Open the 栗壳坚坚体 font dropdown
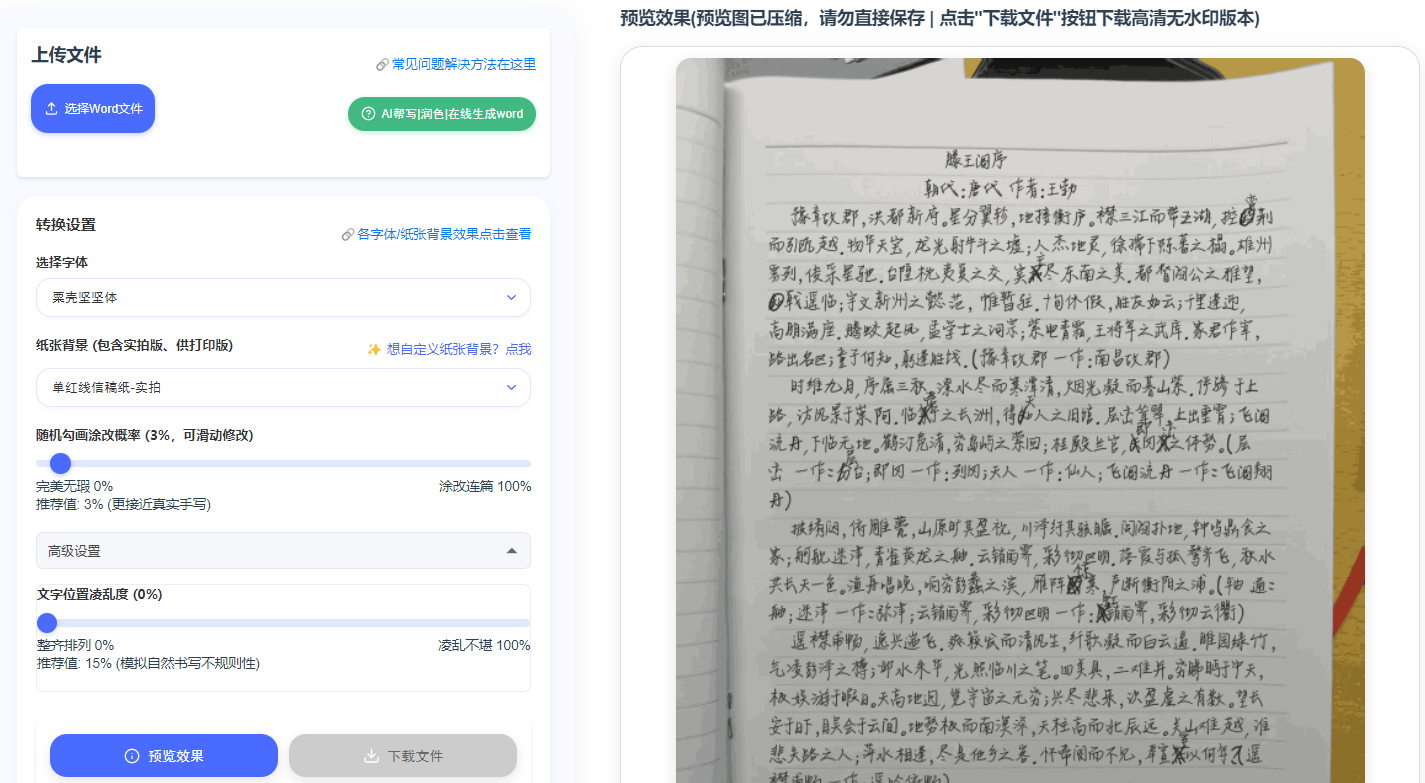Screen dimensions: 1425x783 [283, 298]
